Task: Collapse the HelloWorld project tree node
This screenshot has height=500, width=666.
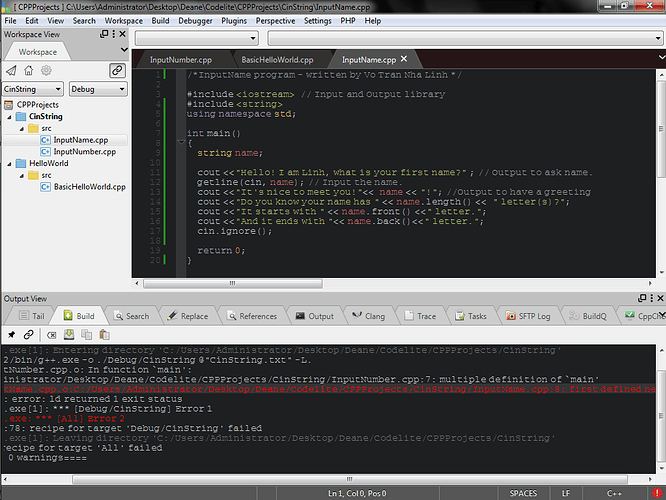Action: click(6, 163)
